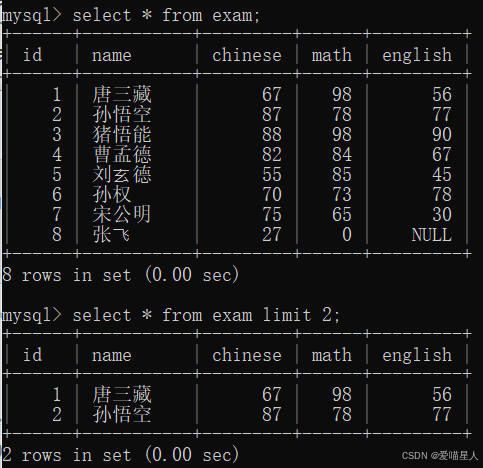Click the chinese score 27 for 张飞
This screenshot has height=468, width=483.
coord(272,235)
